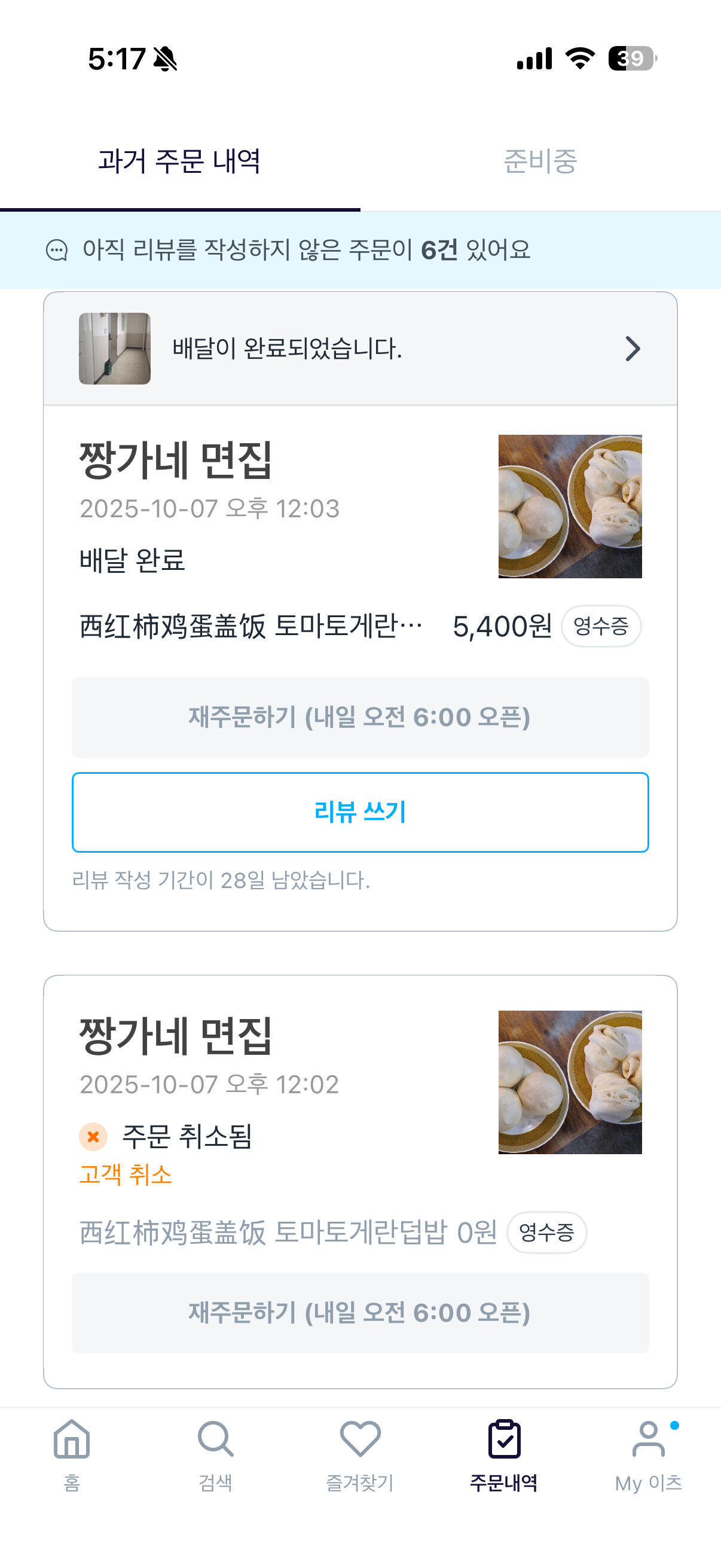Tap food photo of the delivered order

570,507
